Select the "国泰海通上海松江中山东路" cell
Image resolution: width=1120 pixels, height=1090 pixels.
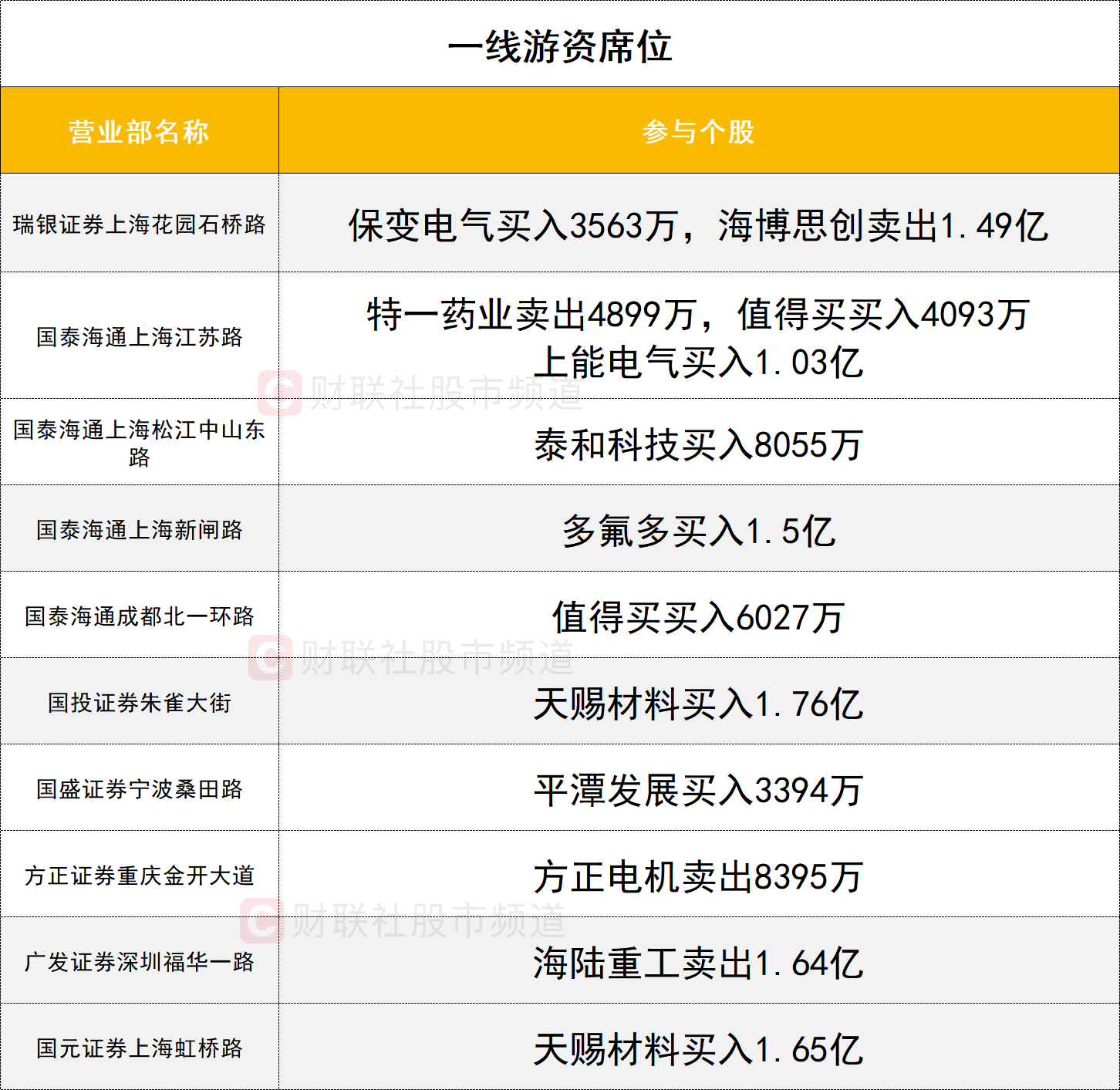(x=140, y=442)
